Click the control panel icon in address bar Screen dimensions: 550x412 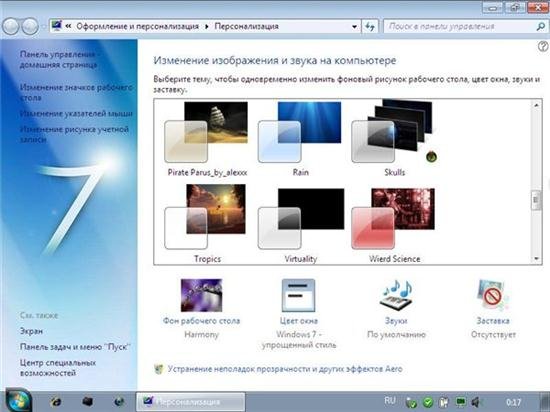click(x=56, y=26)
